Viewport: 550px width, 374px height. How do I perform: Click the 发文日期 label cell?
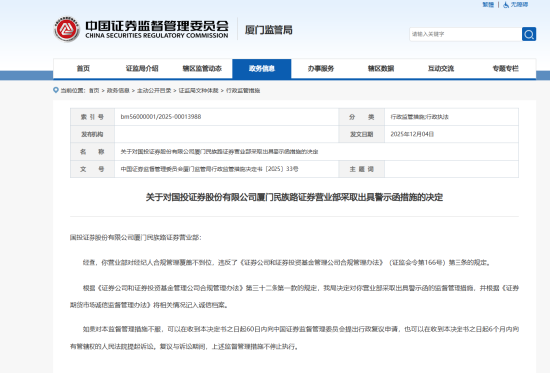[x=362, y=134]
